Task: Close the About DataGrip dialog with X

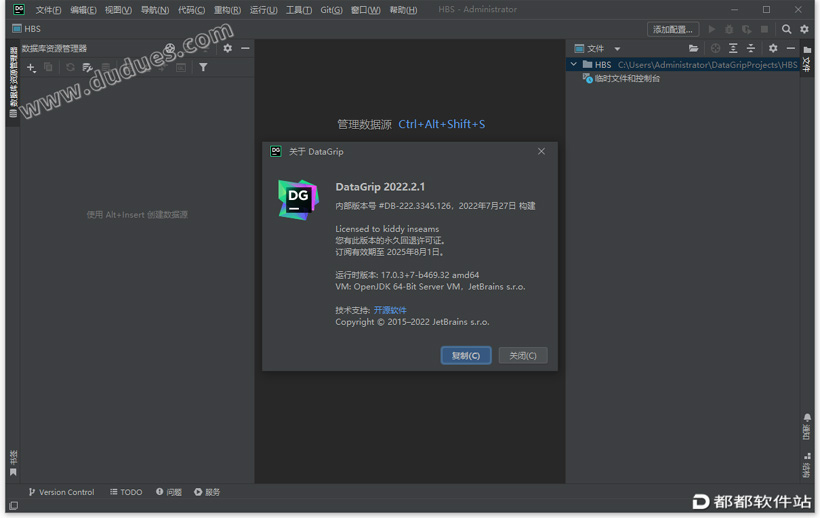Action: click(x=541, y=151)
